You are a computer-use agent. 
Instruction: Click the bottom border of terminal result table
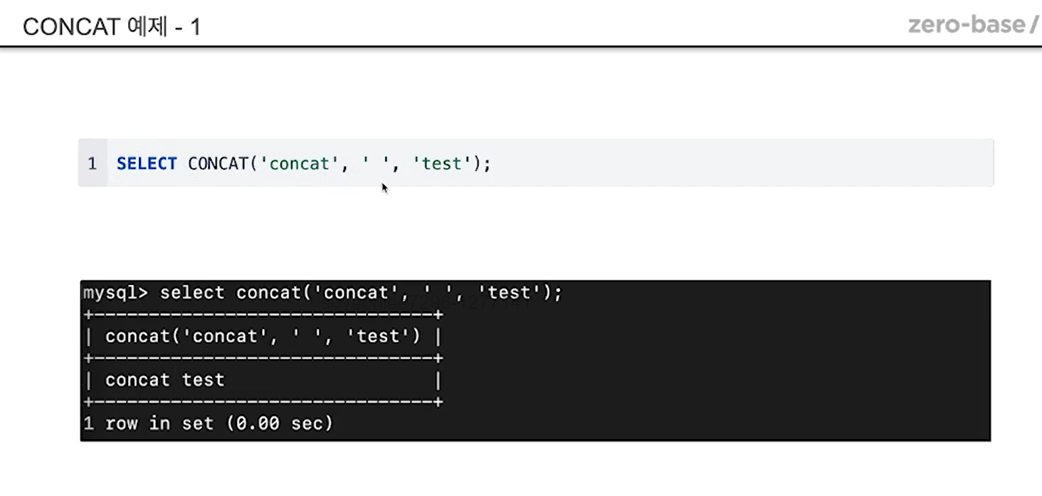[x=263, y=402]
